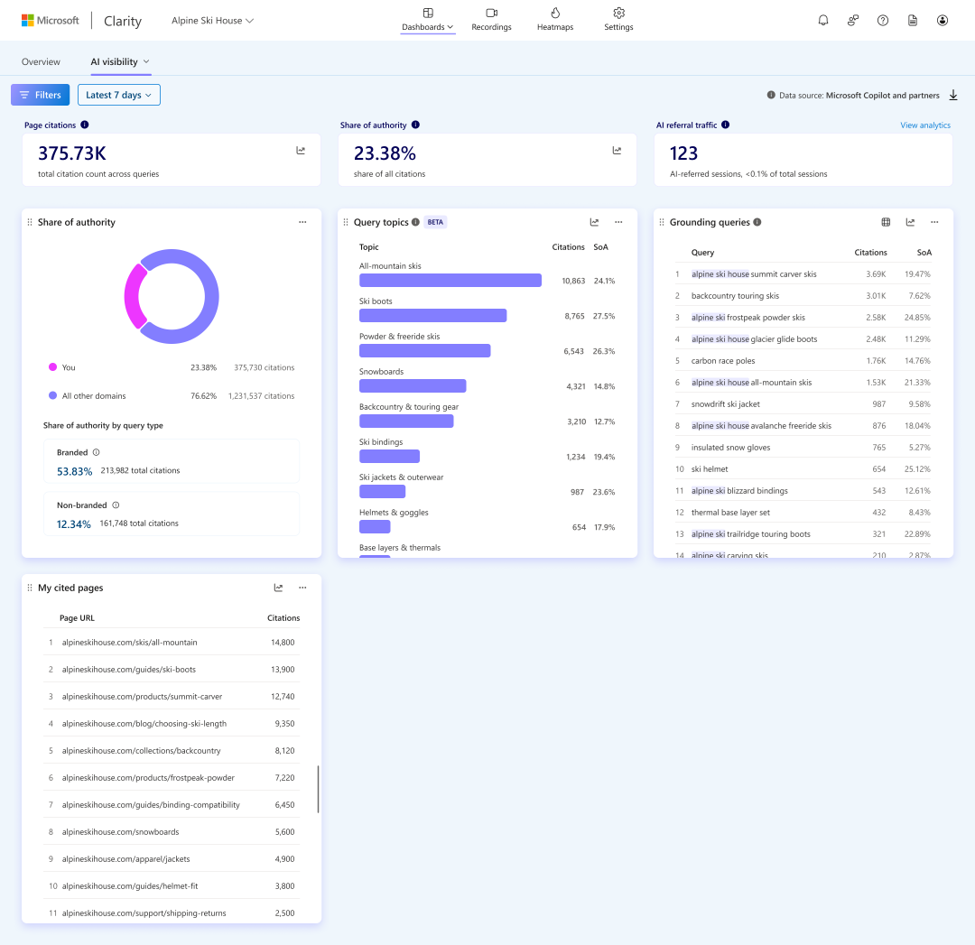Image resolution: width=975 pixels, height=945 pixels.
Task: Open trend chart for 23.38% share card
Action: click(616, 150)
